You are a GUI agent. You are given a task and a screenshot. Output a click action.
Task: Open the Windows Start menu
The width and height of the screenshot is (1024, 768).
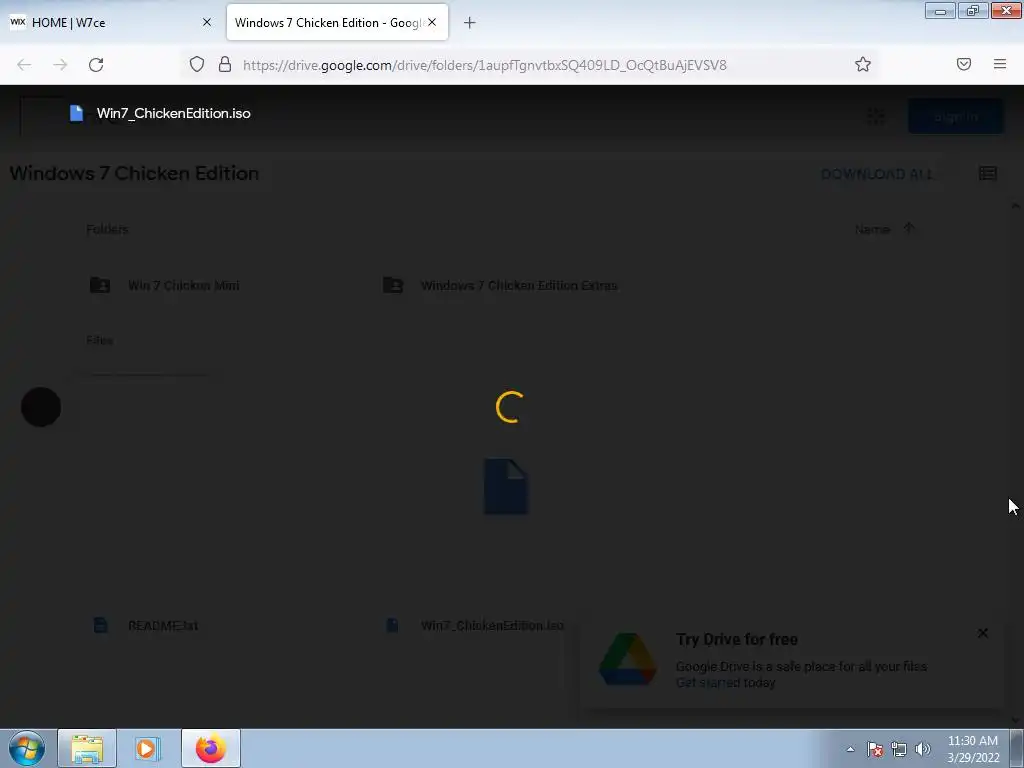pos(27,748)
